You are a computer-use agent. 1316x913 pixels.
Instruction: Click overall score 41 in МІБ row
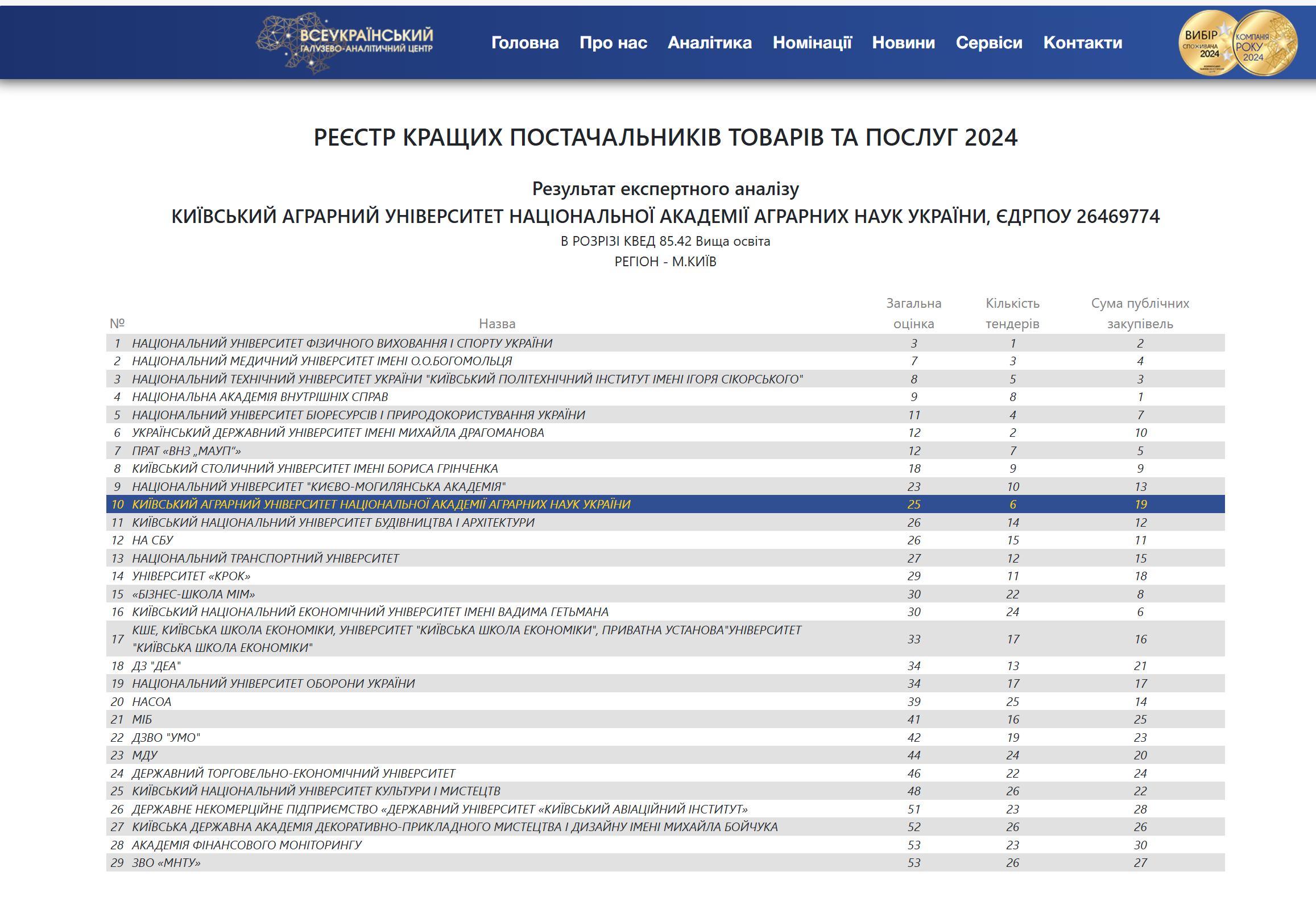tap(914, 720)
